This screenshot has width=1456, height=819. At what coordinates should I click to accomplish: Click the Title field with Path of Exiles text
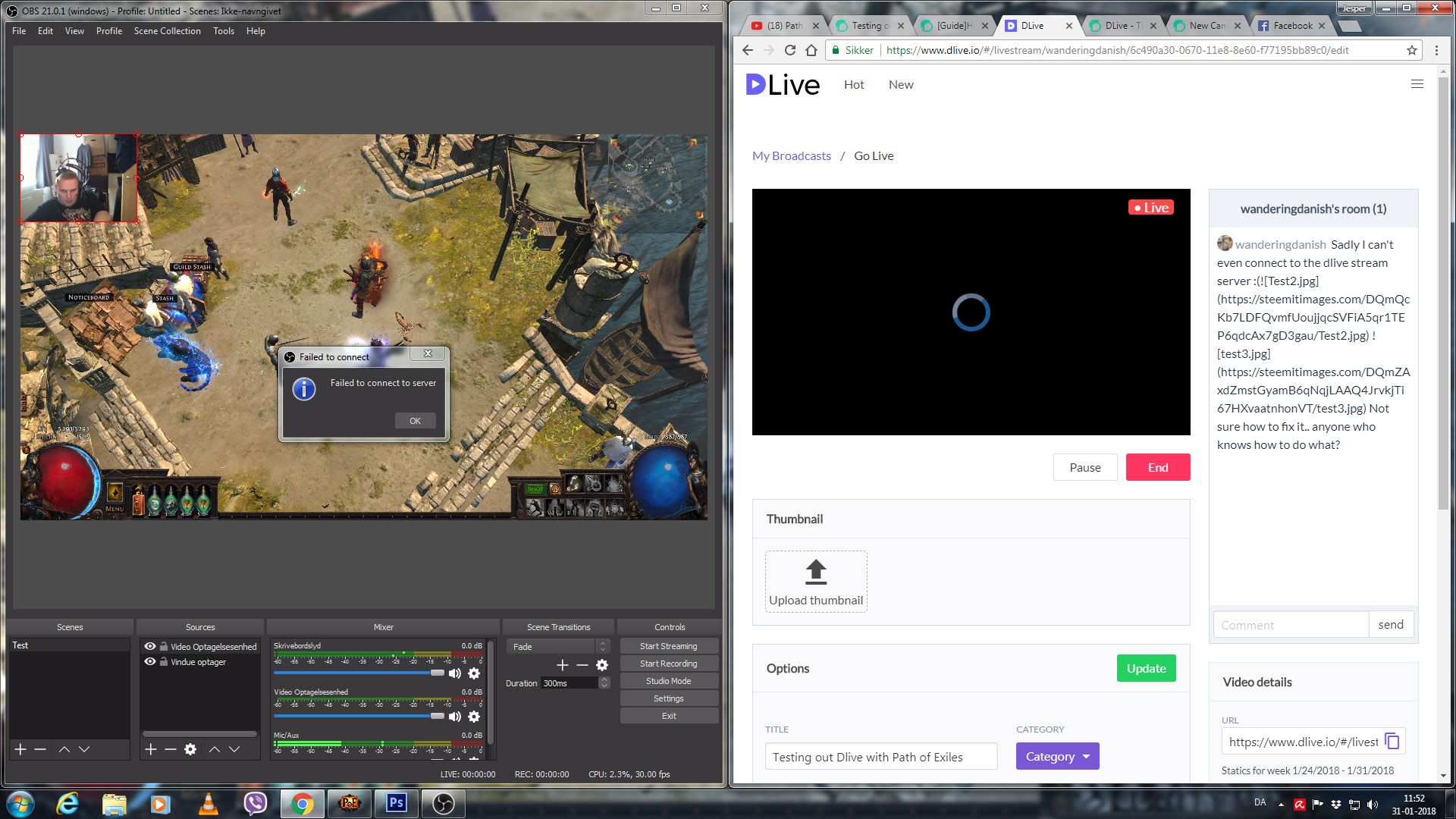881,756
